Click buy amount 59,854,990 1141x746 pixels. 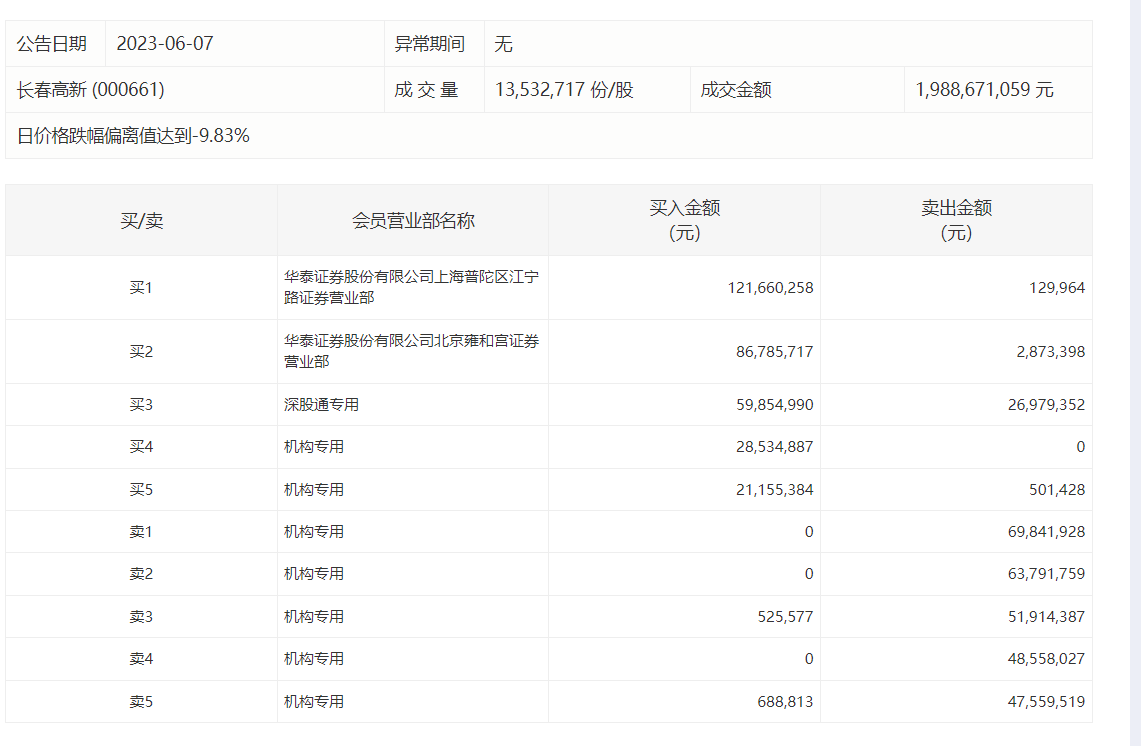coord(774,405)
